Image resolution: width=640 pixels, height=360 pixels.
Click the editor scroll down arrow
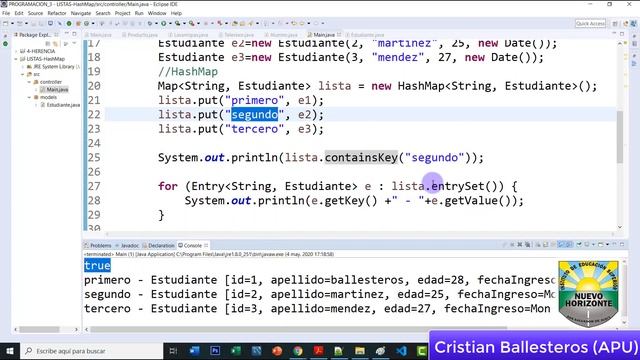(620, 227)
